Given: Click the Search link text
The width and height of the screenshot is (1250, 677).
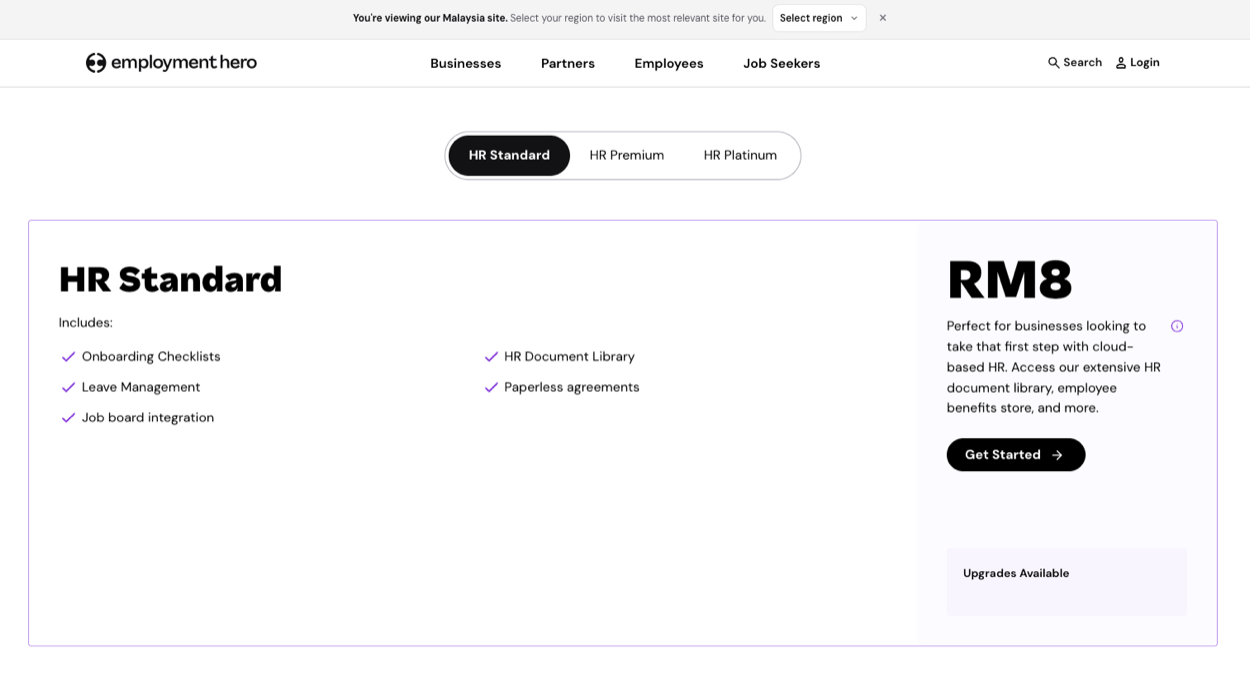Looking at the screenshot, I should click(1083, 62).
